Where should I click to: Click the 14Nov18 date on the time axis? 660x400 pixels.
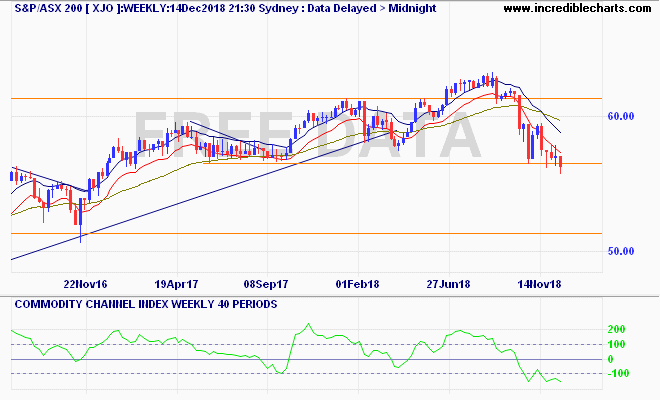tap(540, 284)
